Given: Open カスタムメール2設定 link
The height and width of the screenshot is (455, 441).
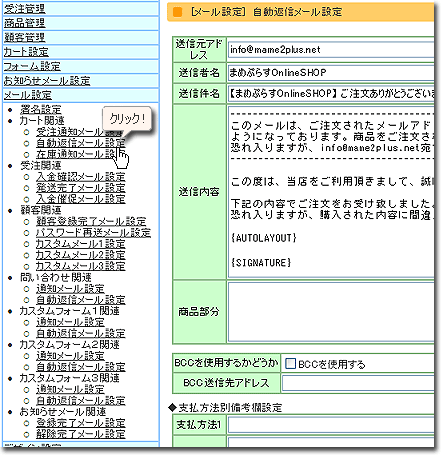Looking at the screenshot, I should [81, 255].
